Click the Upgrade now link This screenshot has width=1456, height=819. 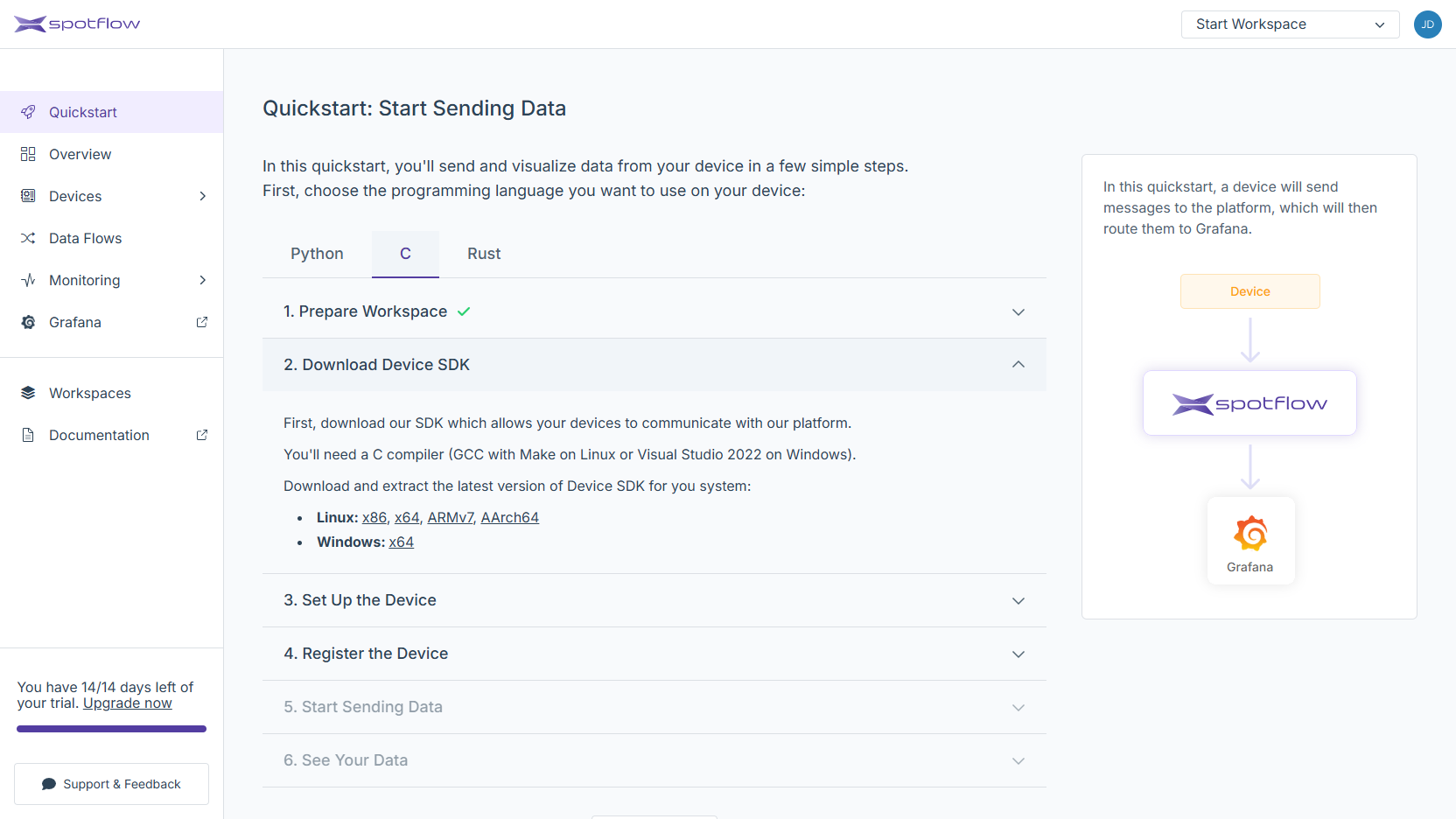pyautogui.click(x=128, y=703)
